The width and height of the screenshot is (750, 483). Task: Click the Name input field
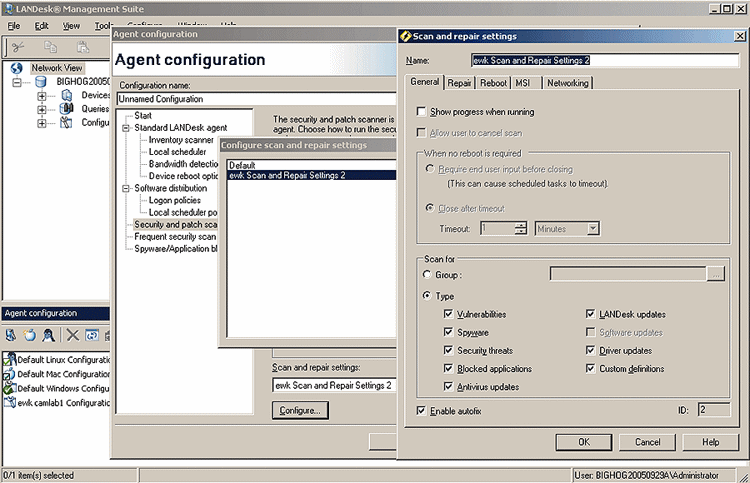[x=605, y=60]
